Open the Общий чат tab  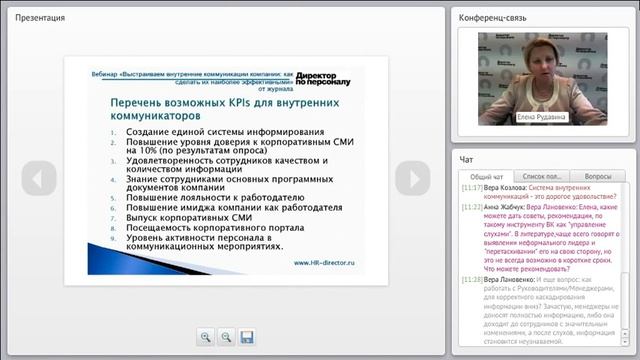pyautogui.click(x=486, y=177)
